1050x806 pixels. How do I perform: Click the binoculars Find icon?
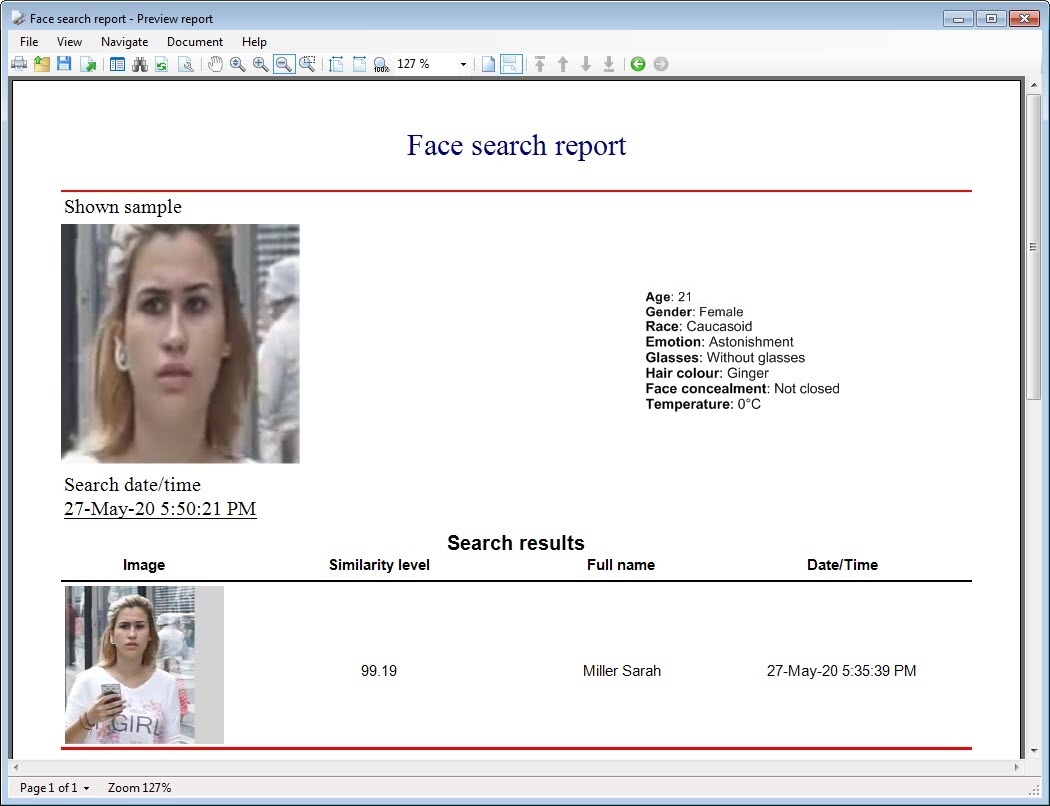click(139, 64)
